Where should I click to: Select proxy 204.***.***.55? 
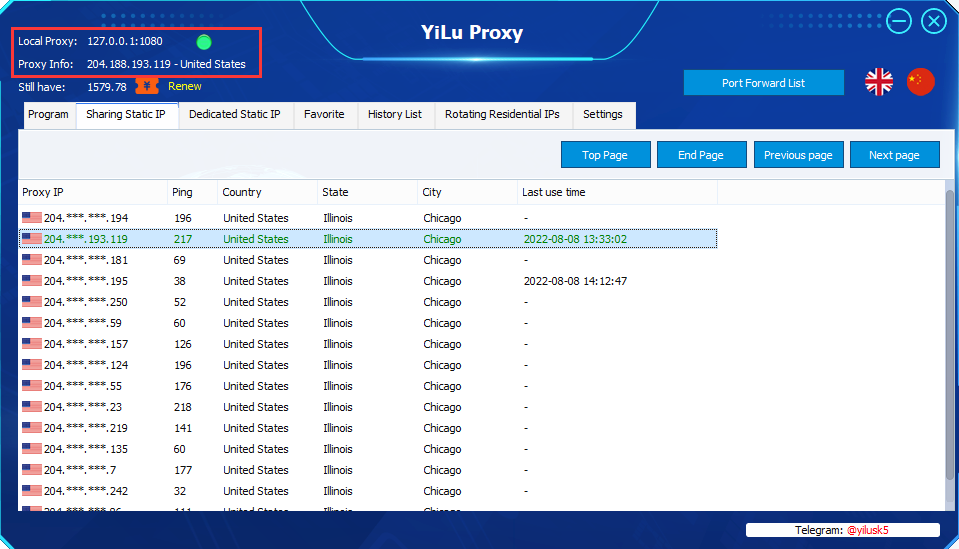pos(368,386)
